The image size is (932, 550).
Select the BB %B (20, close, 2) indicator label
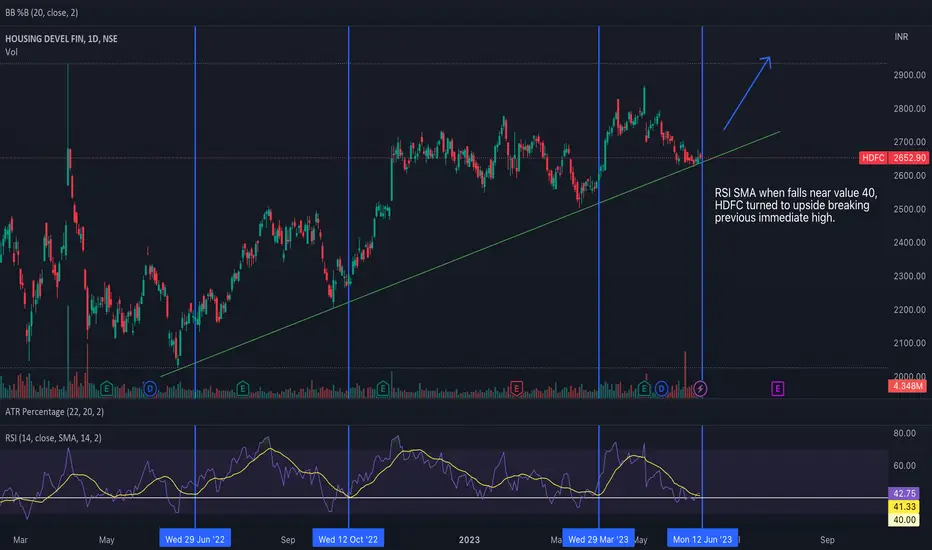click(42, 12)
